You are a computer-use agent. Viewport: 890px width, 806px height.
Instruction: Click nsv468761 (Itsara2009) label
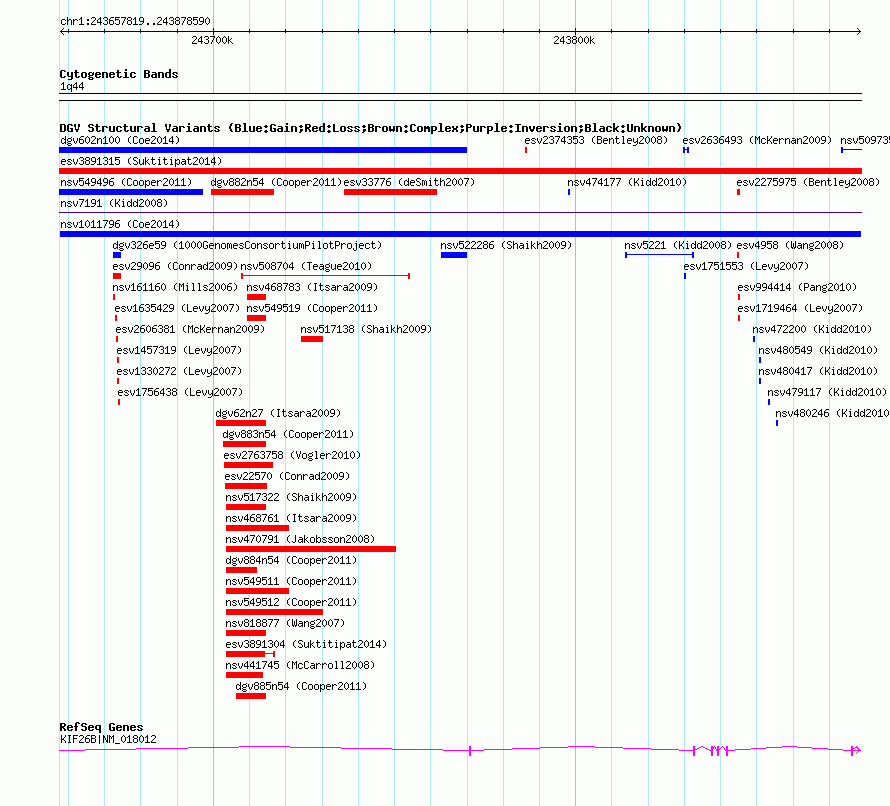(x=291, y=518)
